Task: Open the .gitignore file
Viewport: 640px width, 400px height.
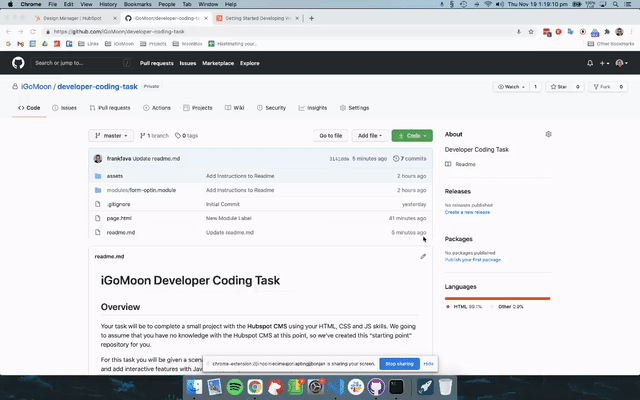Action: point(118,204)
